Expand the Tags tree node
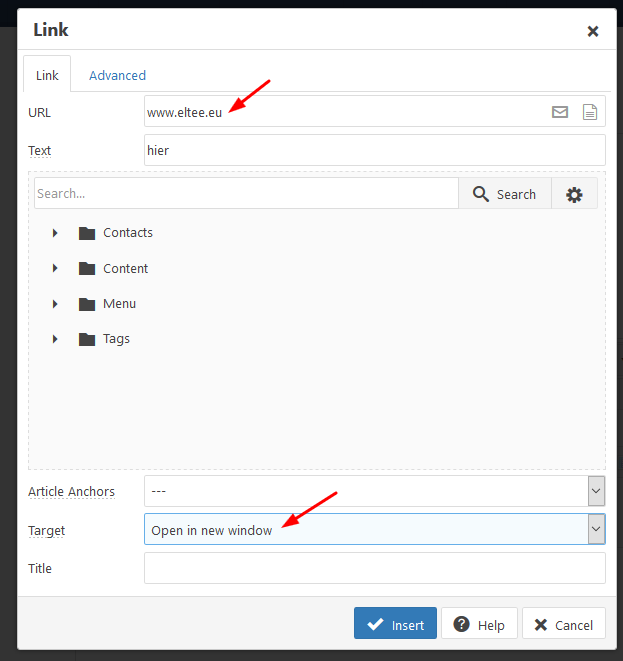Viewport: 623px width, 661px height. tap(56, 339)
